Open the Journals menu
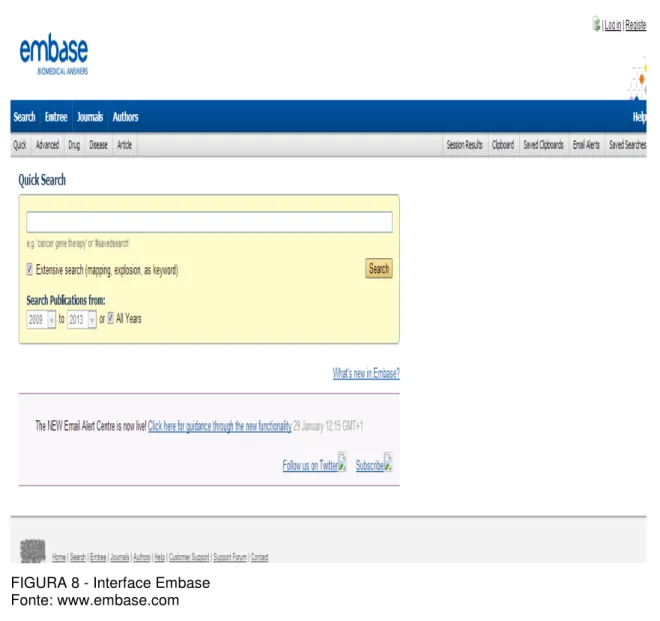Viewport: 660px width, 621px height. click(90, 117)
